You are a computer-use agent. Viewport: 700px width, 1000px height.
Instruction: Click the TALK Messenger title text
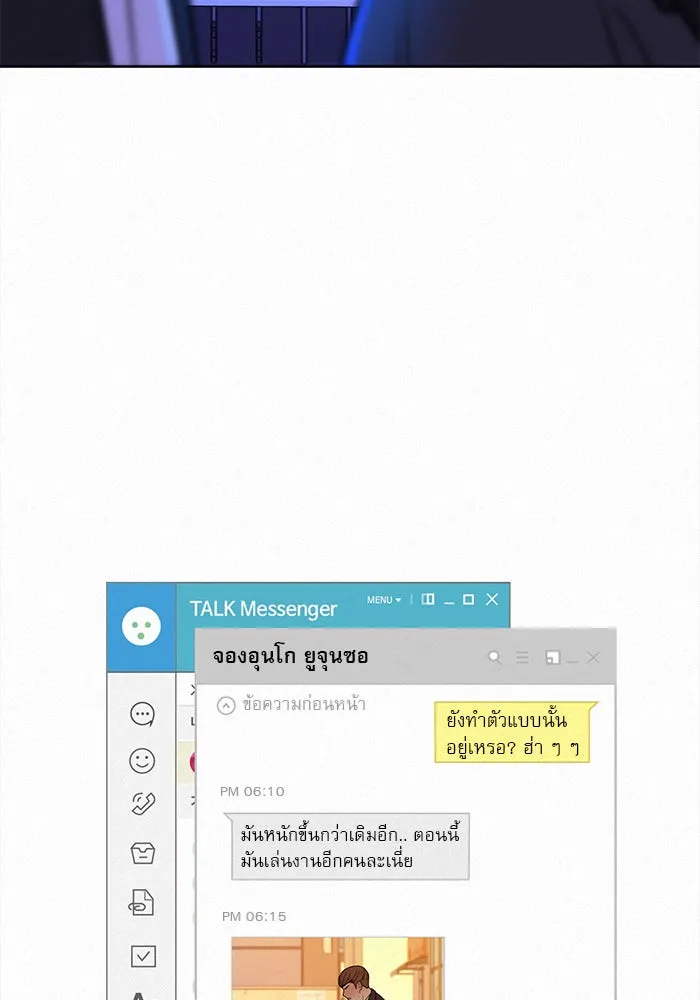coord(263,609)
